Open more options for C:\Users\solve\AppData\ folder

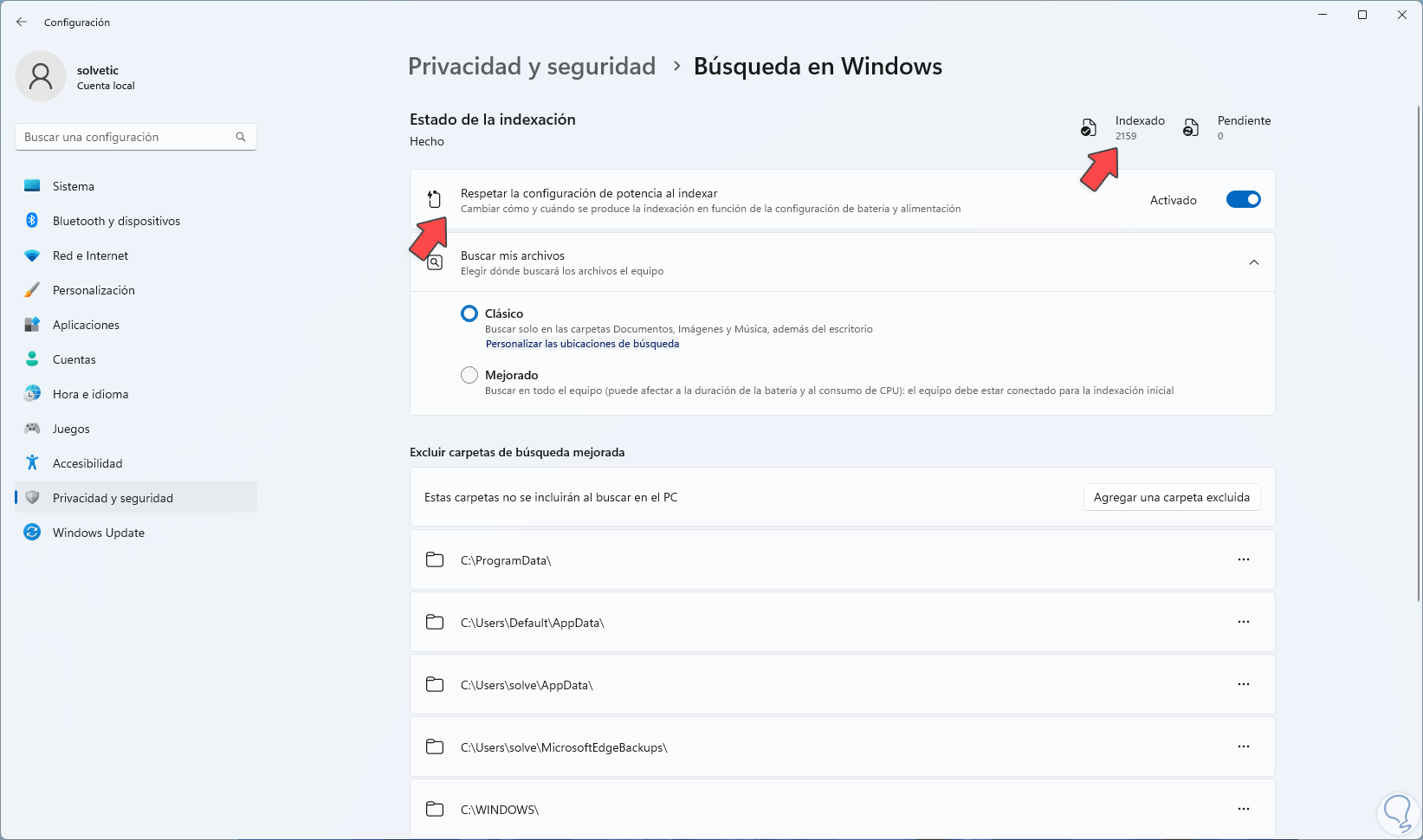pyautogui.click(x=1243, y=685)
